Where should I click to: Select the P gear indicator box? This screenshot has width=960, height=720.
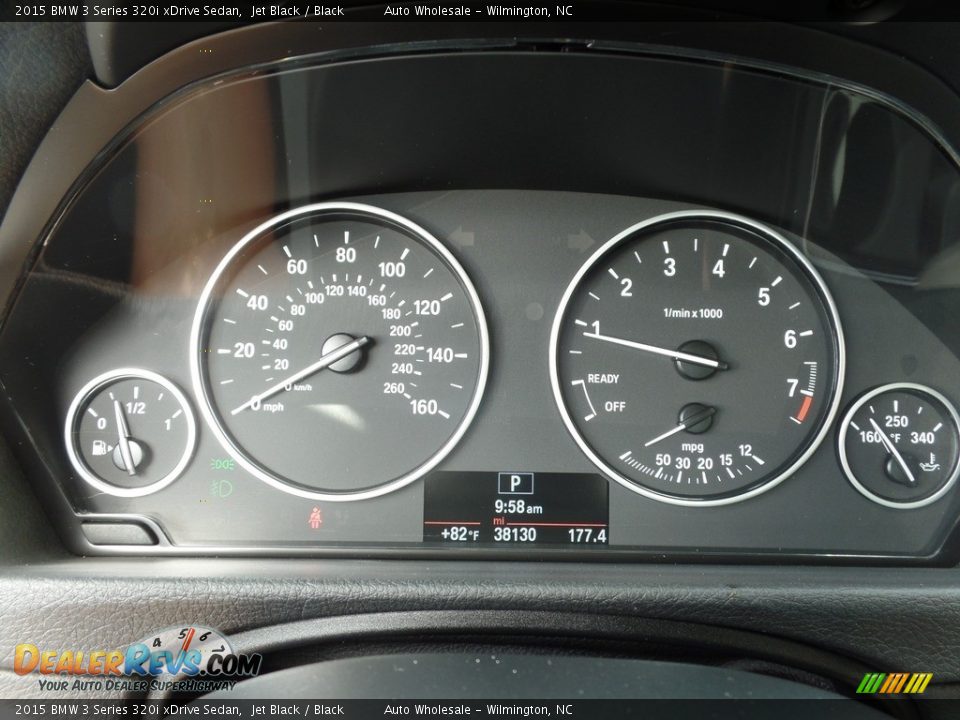click(516, 482)
